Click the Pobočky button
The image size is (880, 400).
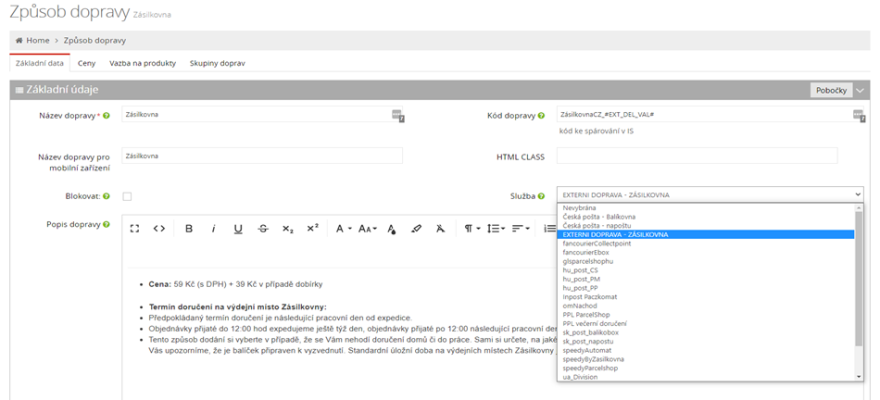pos(831,90)
